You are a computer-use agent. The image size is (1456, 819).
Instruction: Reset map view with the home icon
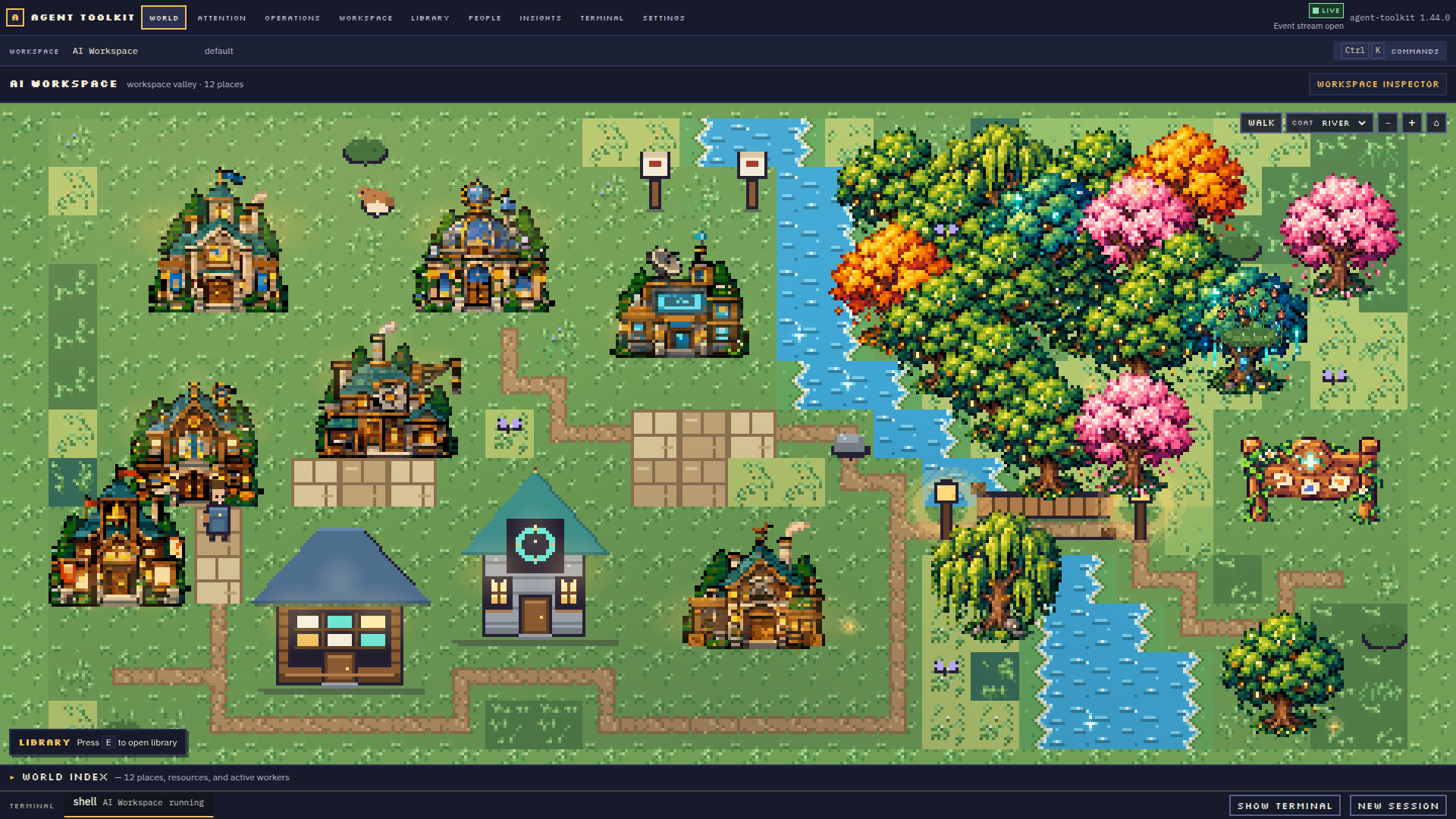(1436, 123)
